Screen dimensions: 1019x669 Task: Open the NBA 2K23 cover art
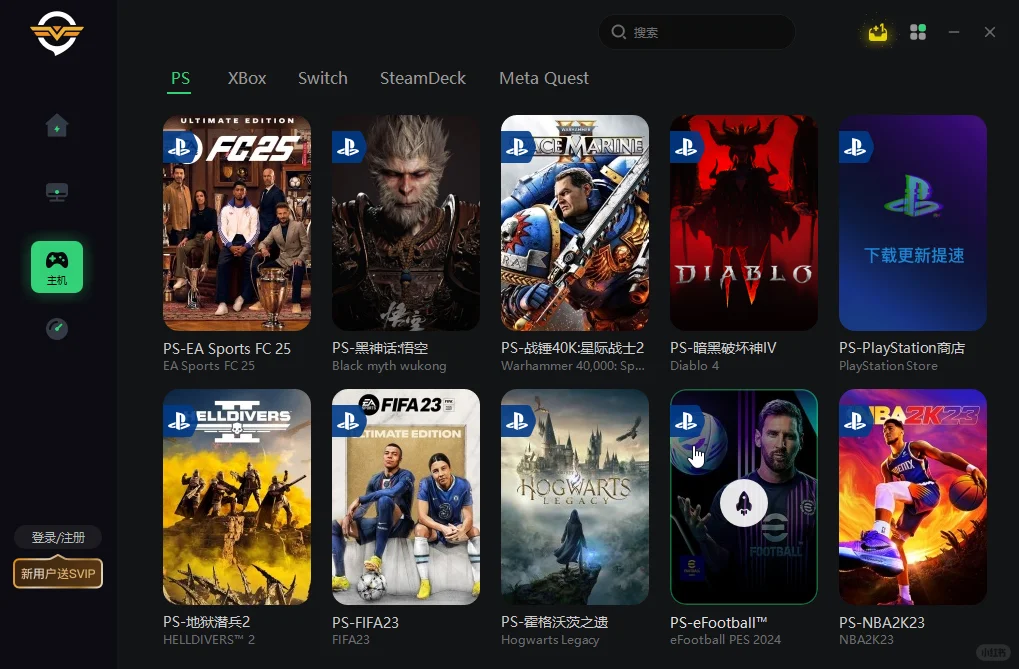point(913,497)
